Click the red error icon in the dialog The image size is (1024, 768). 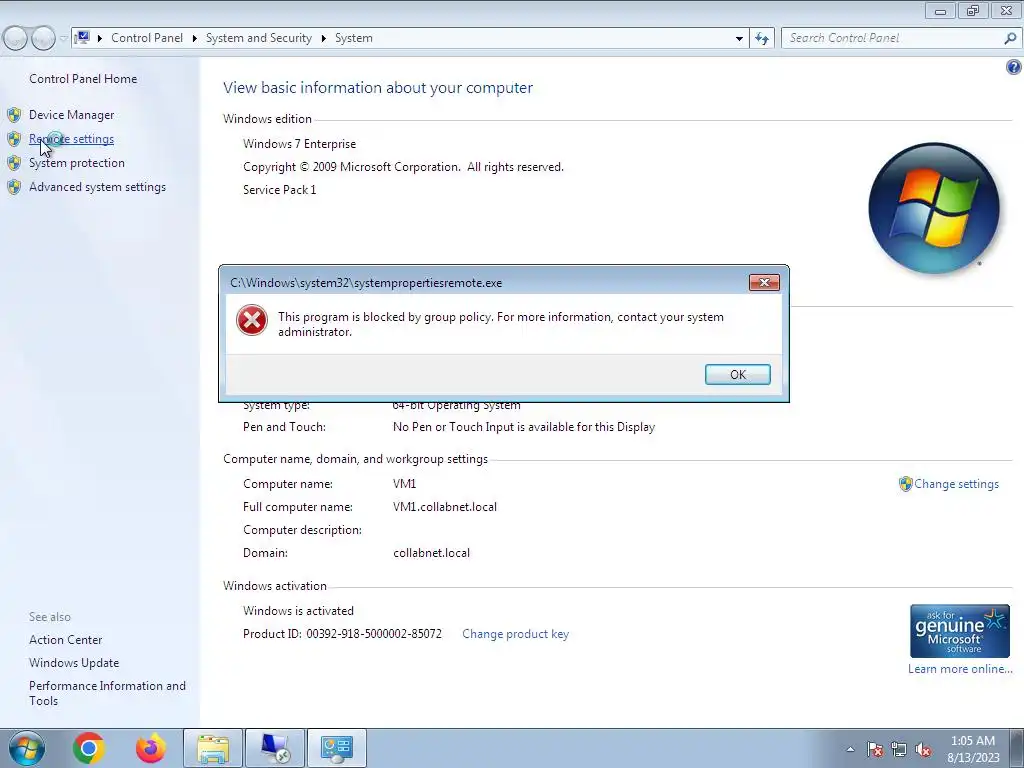pos(252,321)
